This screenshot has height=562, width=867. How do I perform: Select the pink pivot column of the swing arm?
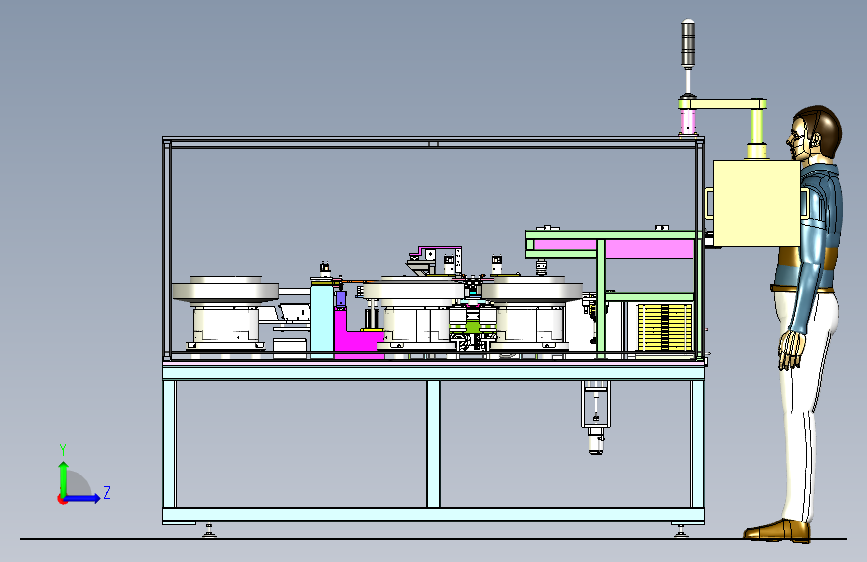pos(688,122)
